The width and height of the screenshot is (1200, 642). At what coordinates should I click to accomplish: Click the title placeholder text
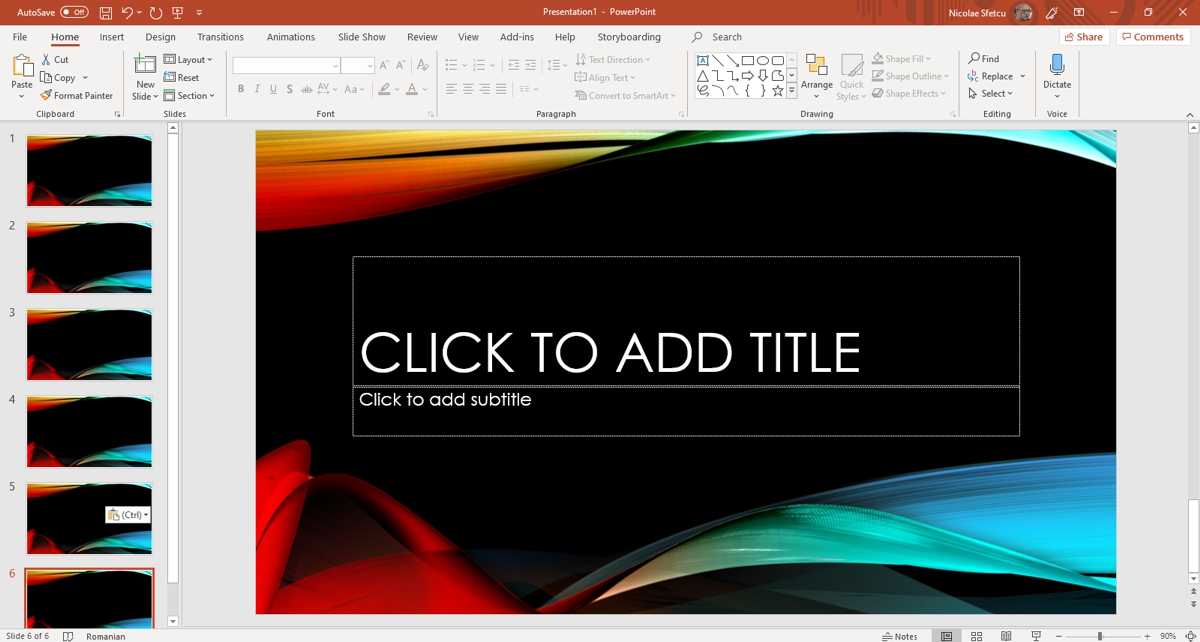coord(610,352)
